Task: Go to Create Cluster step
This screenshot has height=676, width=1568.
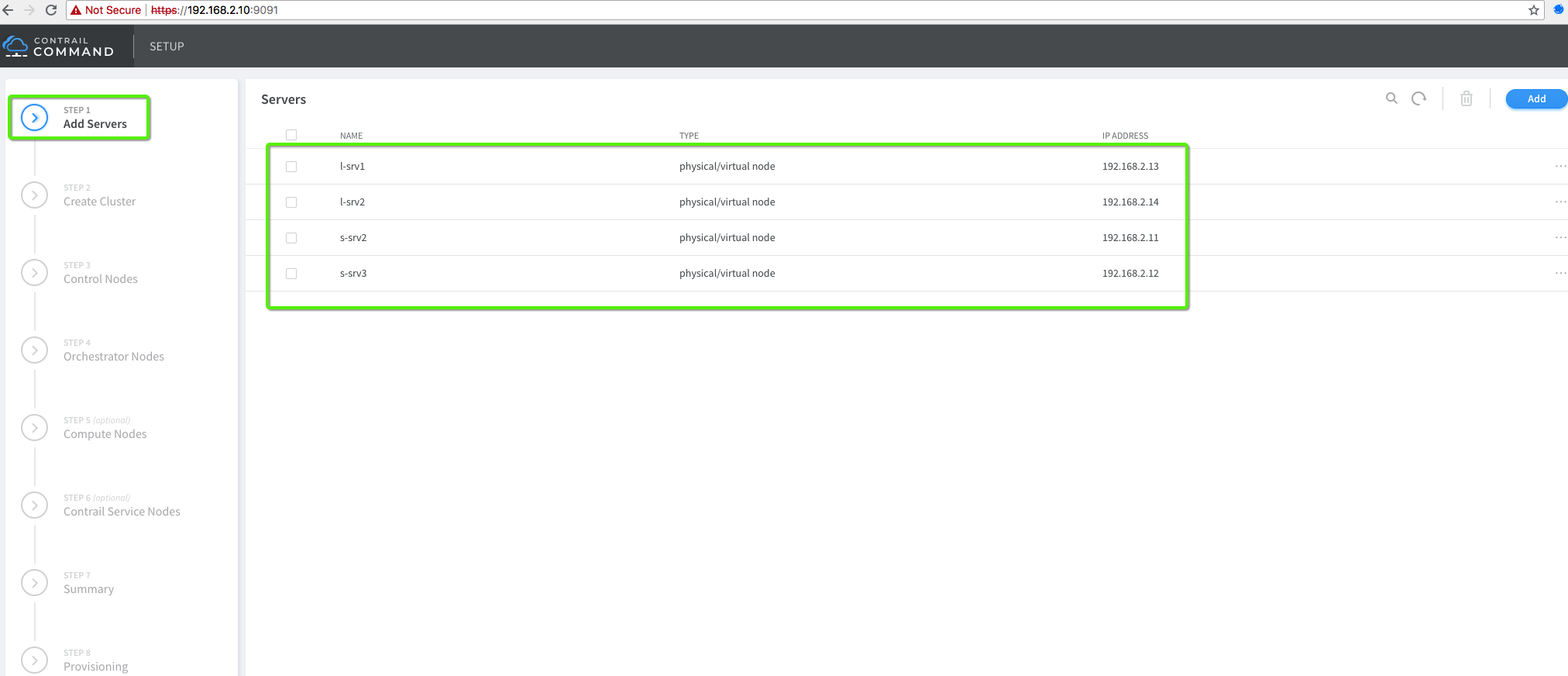Action: (x=99, y=202)
